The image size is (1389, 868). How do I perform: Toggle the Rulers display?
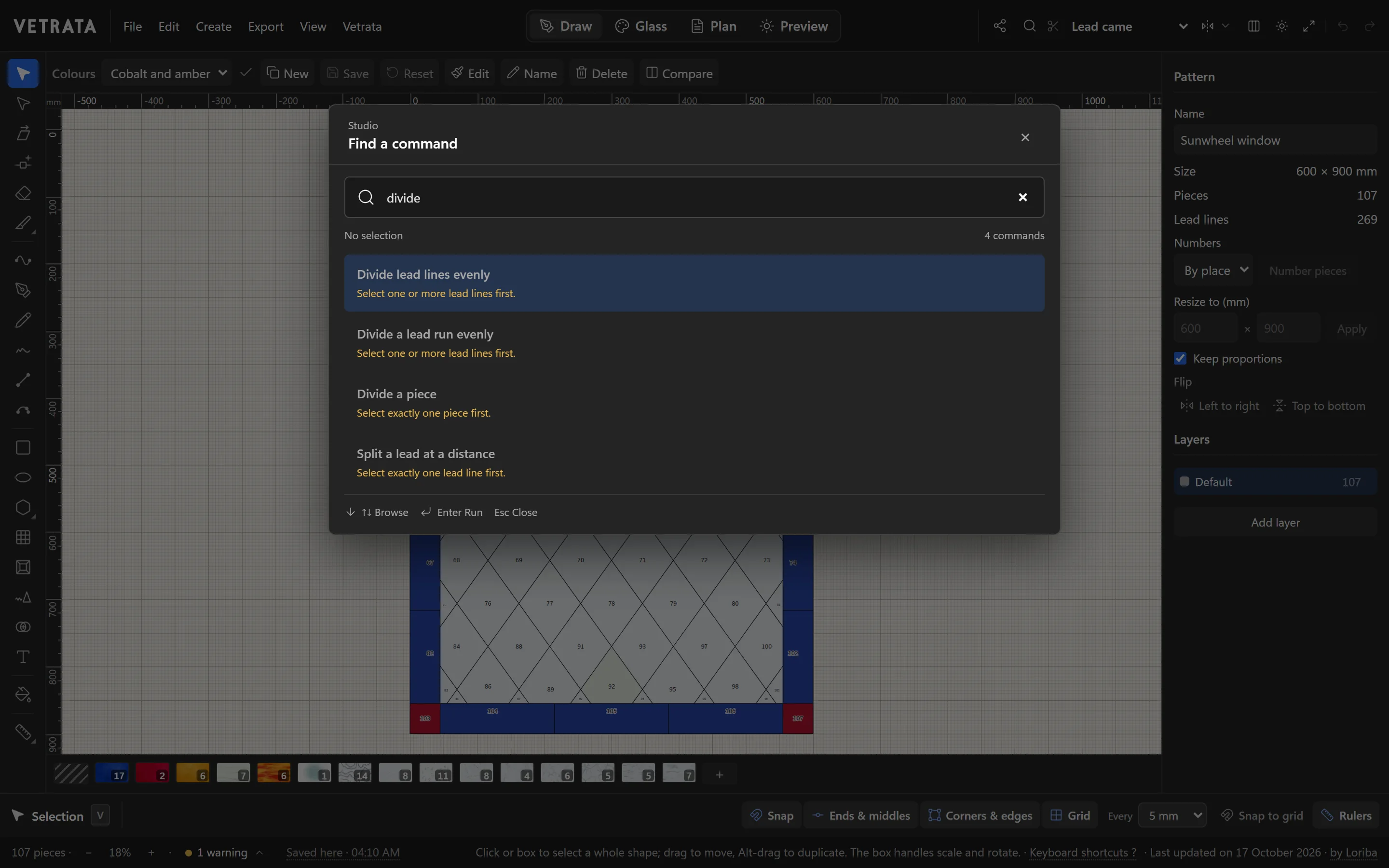[1346, 815]
